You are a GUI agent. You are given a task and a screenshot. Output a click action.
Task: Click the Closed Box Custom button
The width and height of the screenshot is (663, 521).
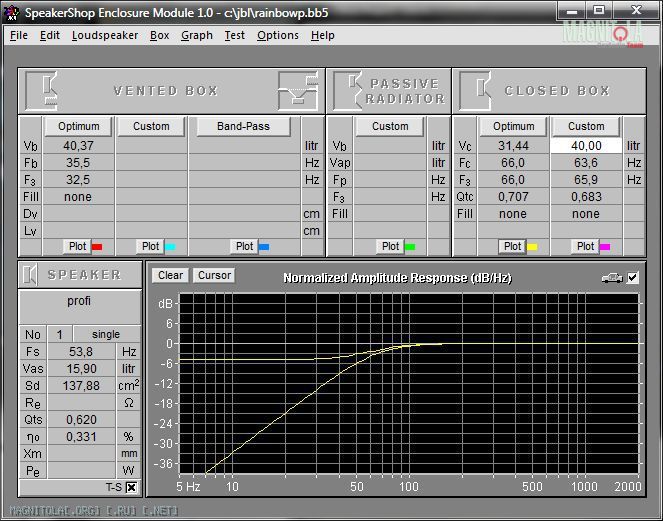coord(586,126)
